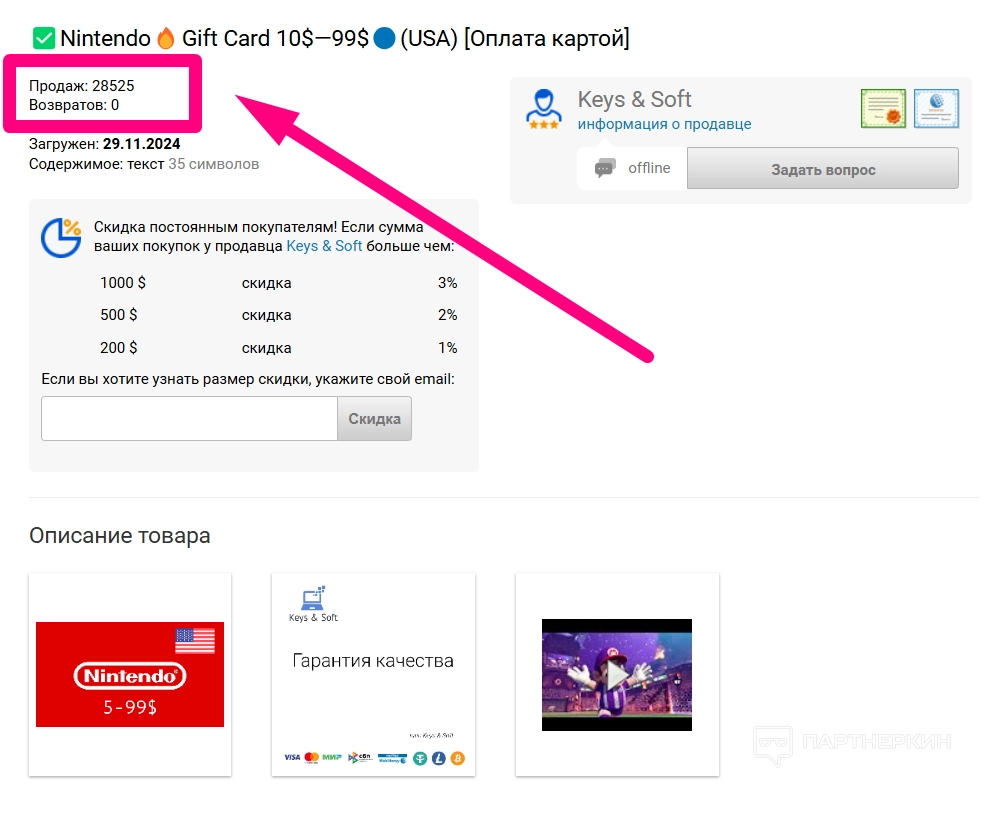Click the Visa logo in guarantee image
This screenshot has height=819, width=1002.
[292, 757]
